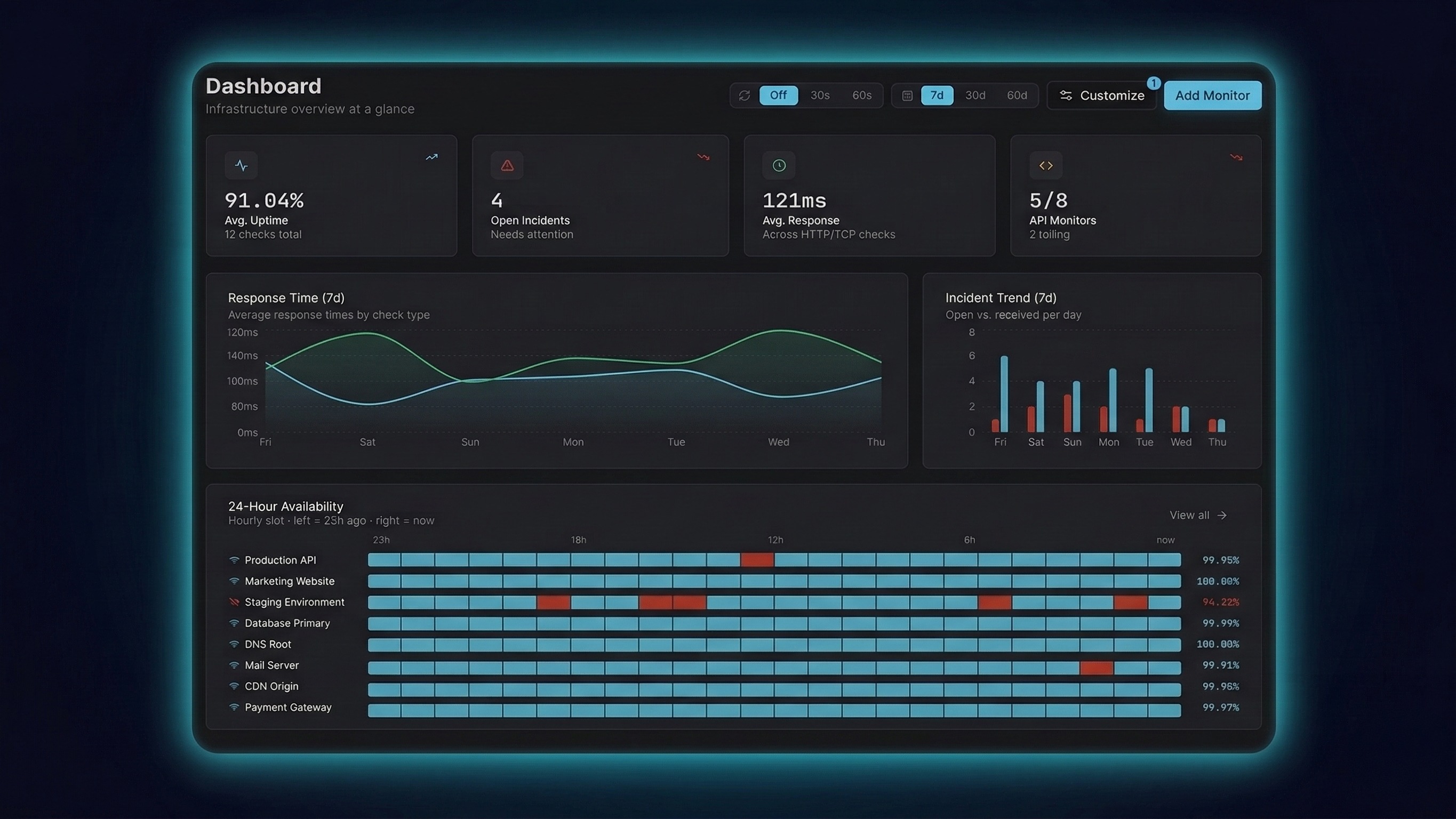Click the Customize notification badge
The width and height of the screenshot is (1456, 819).
[x=1154, y=83]
